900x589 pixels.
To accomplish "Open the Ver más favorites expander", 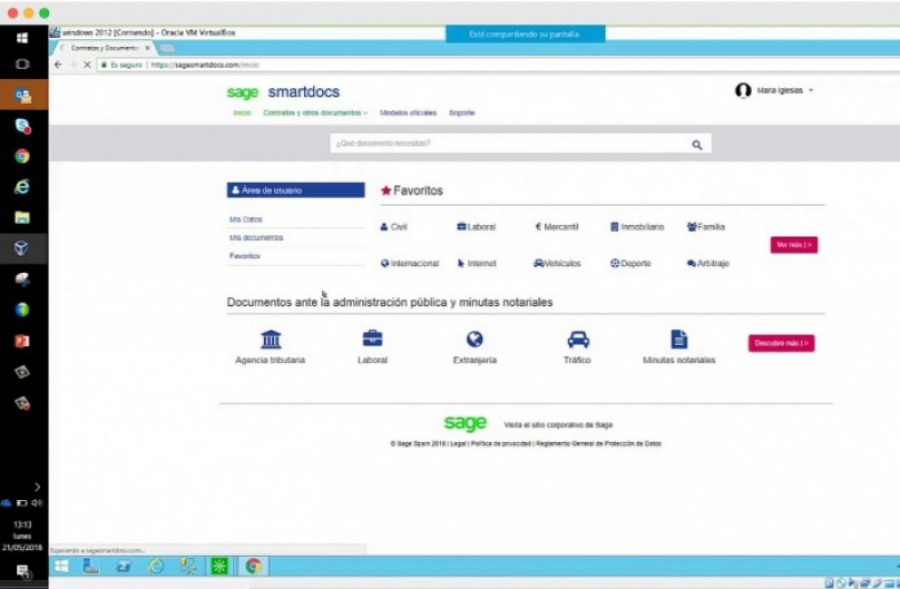I will (792, 243).
